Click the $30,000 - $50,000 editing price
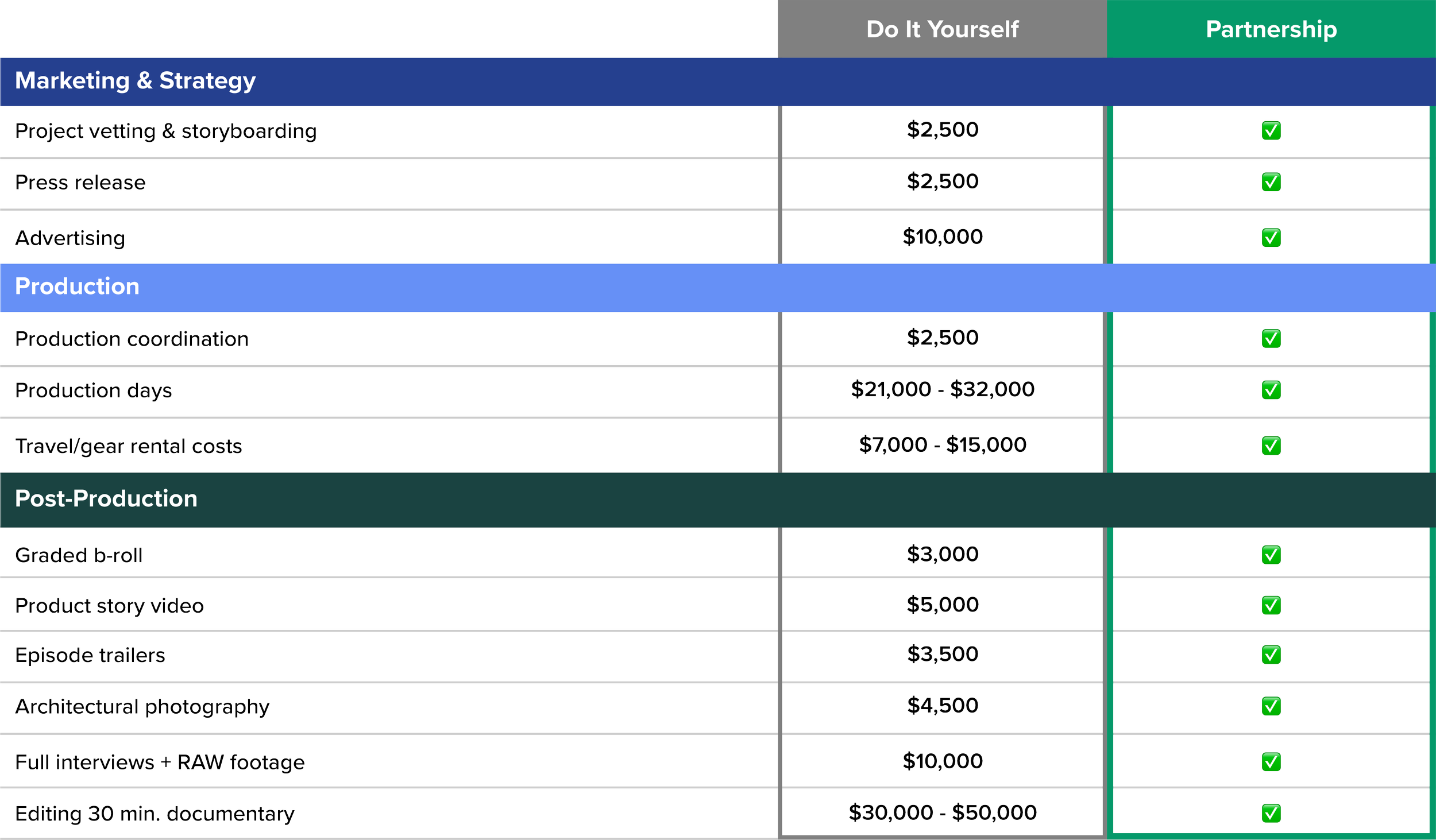 (942, 812)
